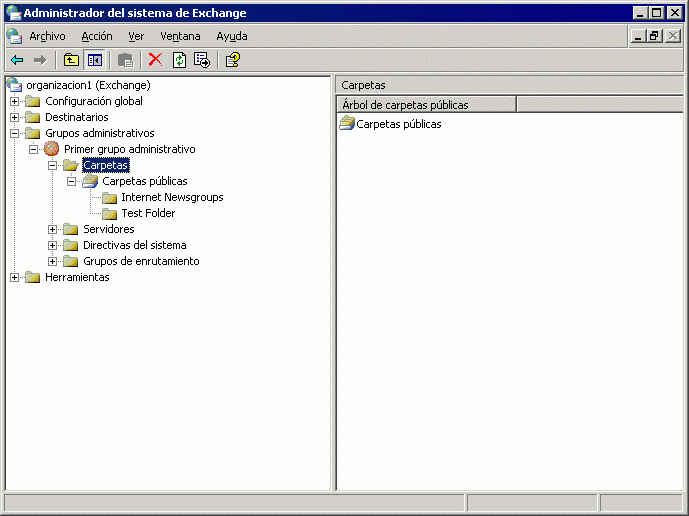Expand Directivas del sistema node

tap(52, 245)
